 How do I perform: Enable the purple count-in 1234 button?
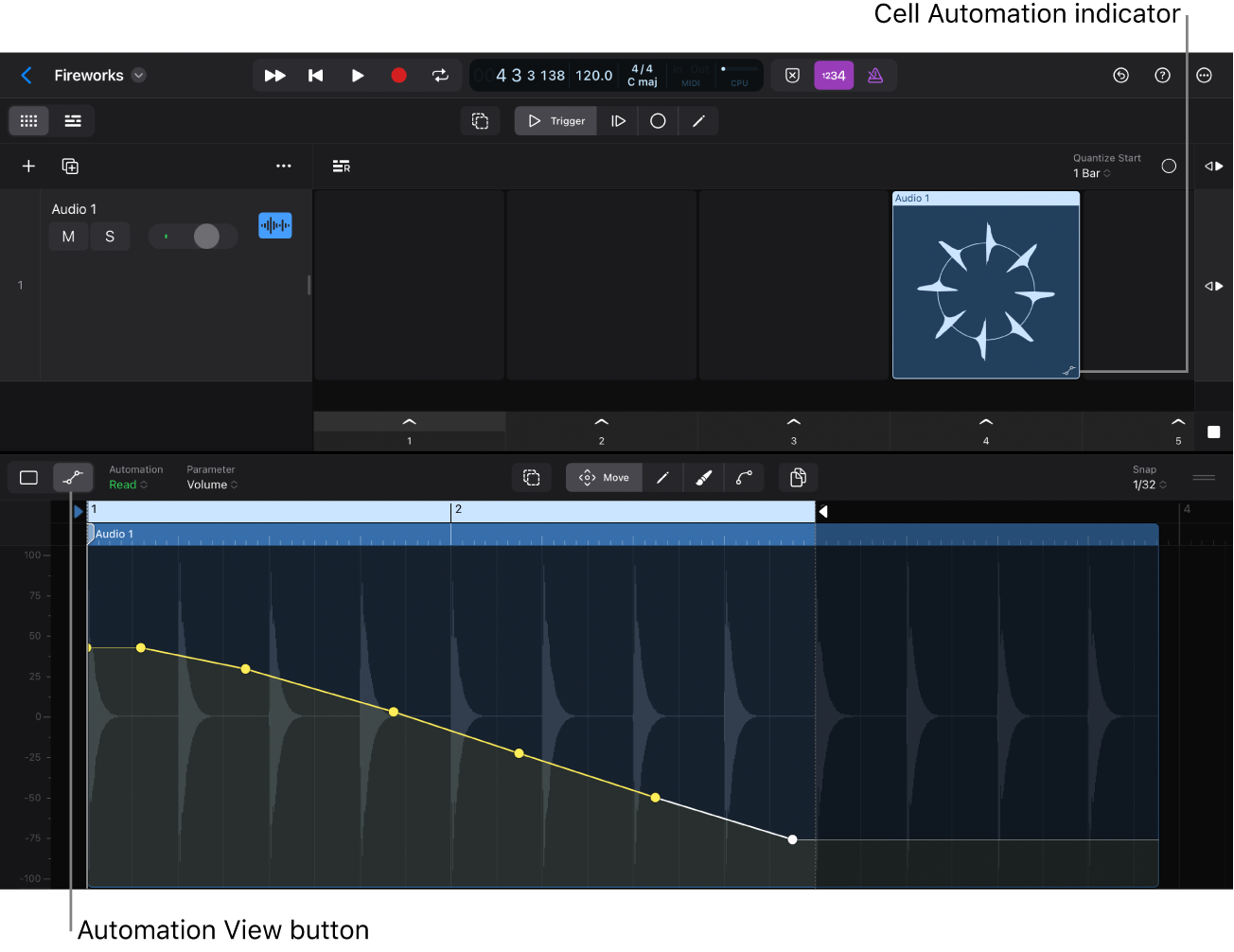[834, 76]
